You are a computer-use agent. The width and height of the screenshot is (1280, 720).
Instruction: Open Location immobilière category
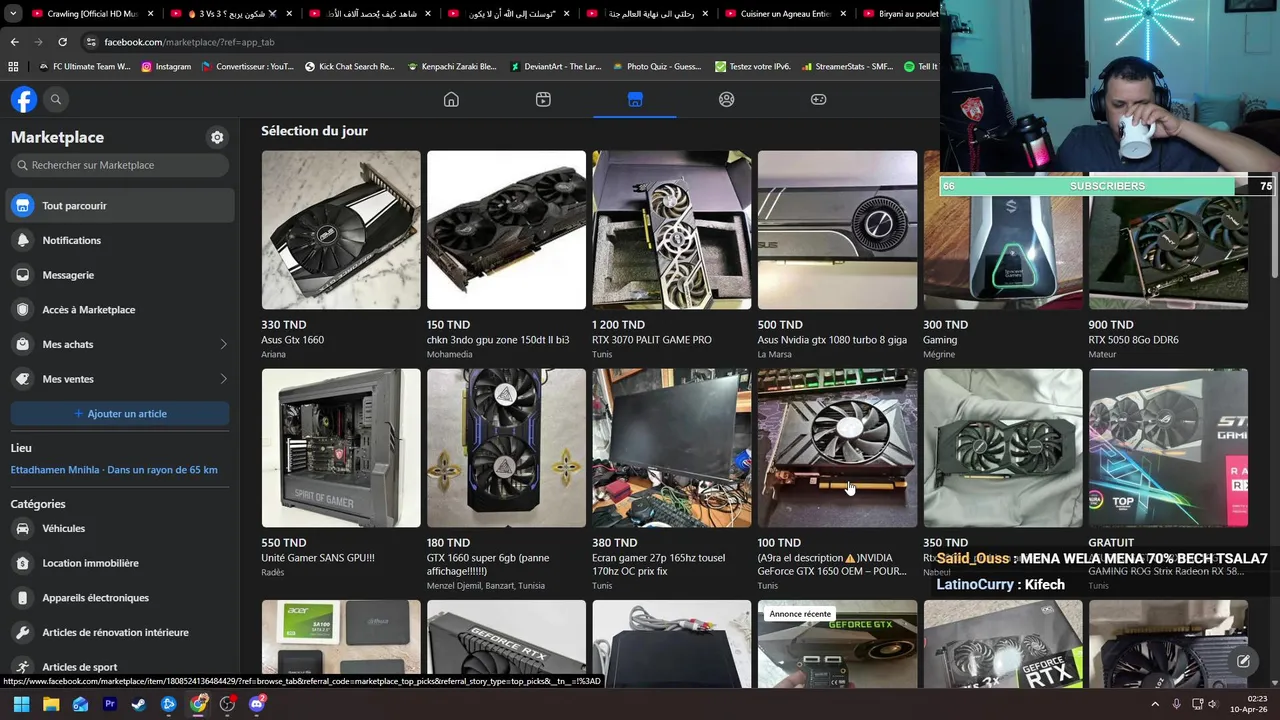pos(120,563)
